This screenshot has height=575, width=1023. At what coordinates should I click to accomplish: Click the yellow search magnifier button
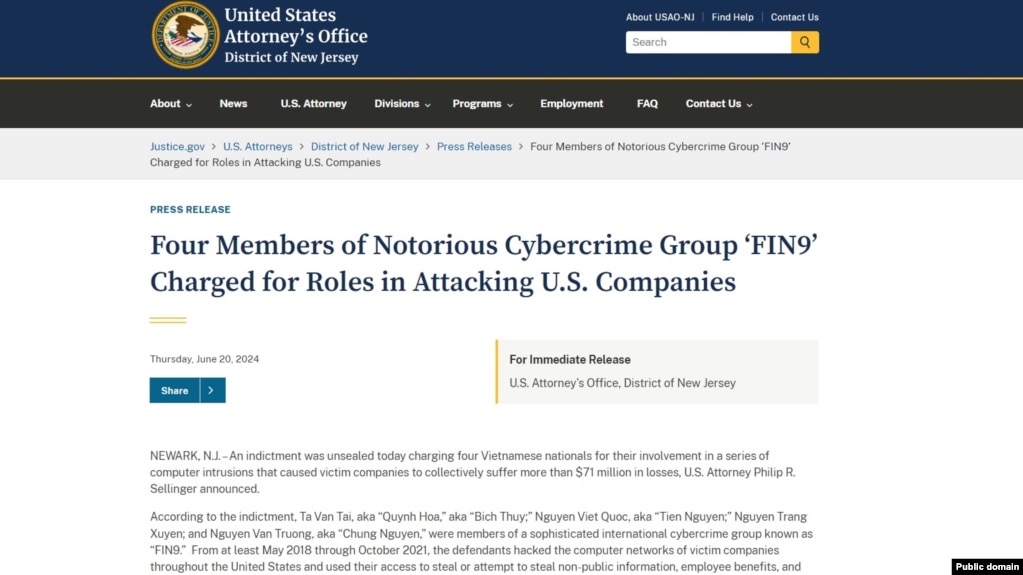click(804, 42)
